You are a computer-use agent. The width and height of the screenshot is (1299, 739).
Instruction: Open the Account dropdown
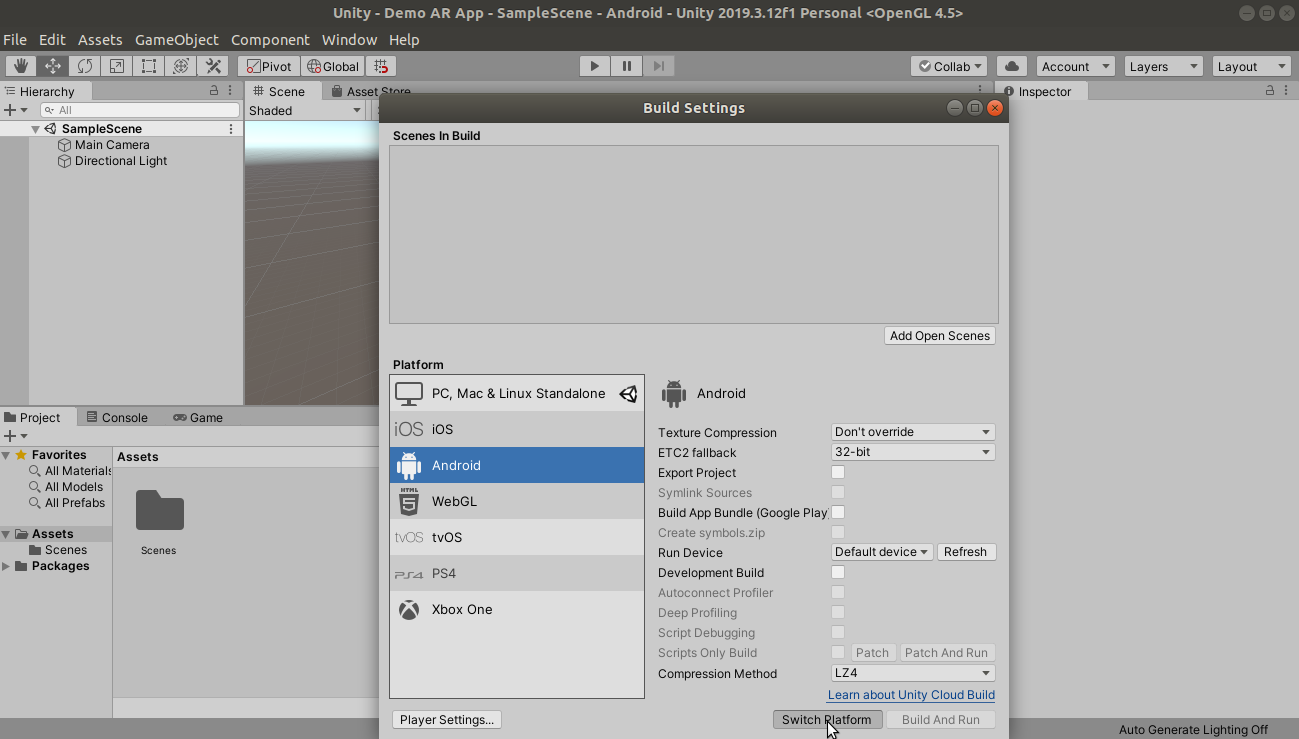pyautogui.click(x=1075, y=66)
